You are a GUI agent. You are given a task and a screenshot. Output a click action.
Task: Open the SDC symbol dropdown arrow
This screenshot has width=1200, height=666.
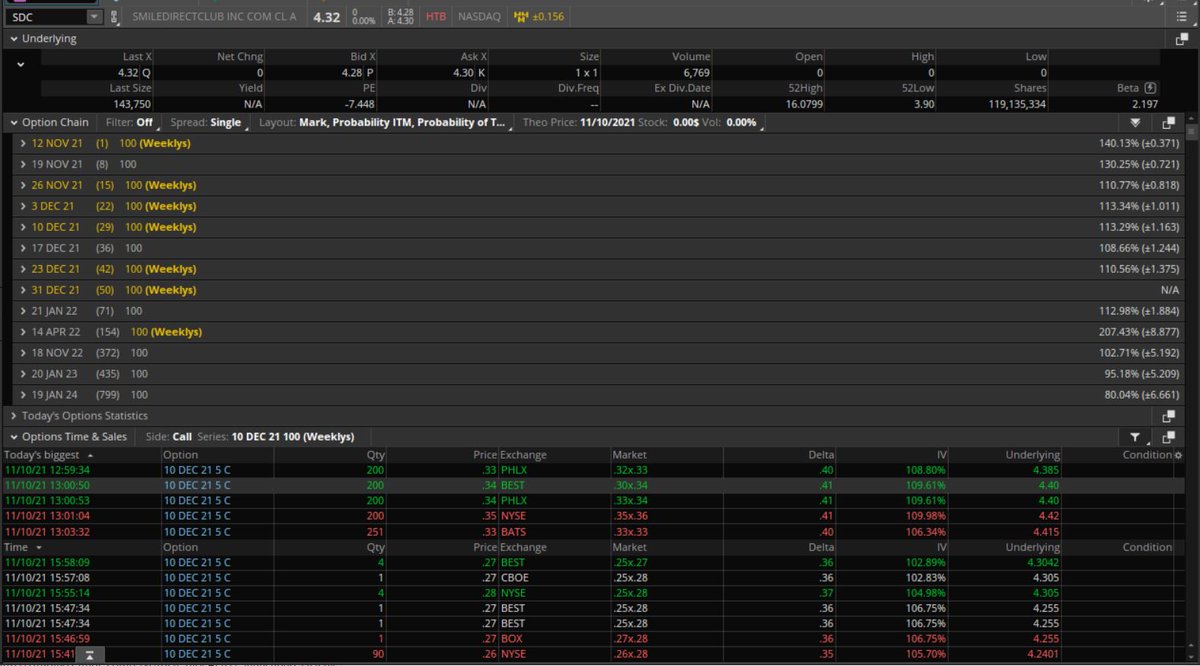94,17
